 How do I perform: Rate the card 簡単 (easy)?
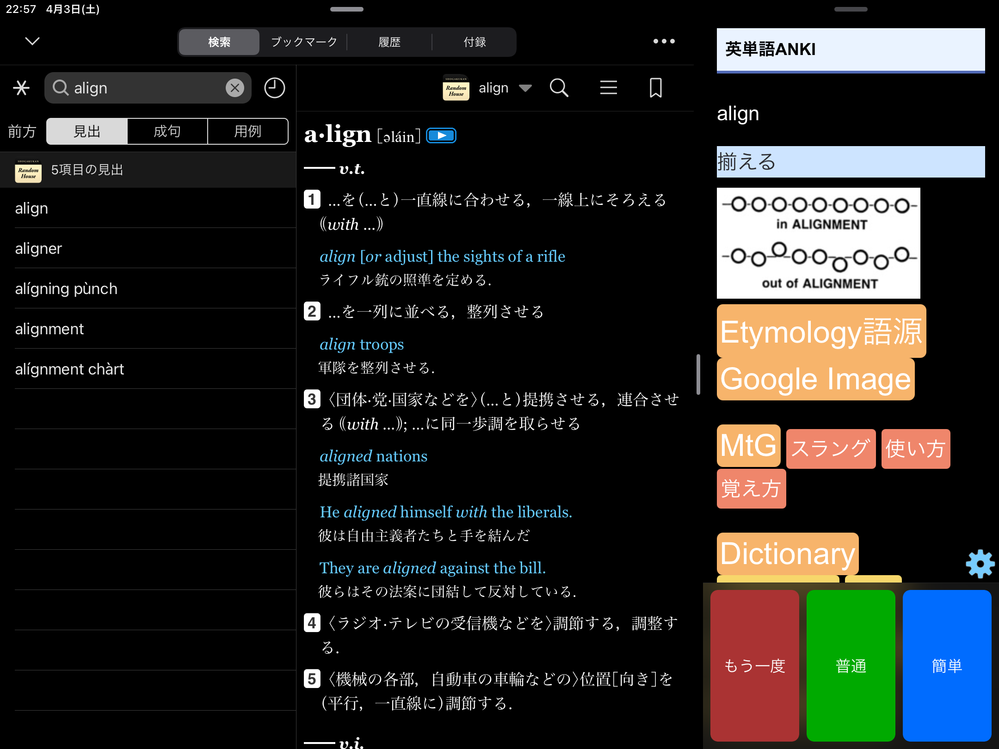click(x=947, y=666)
